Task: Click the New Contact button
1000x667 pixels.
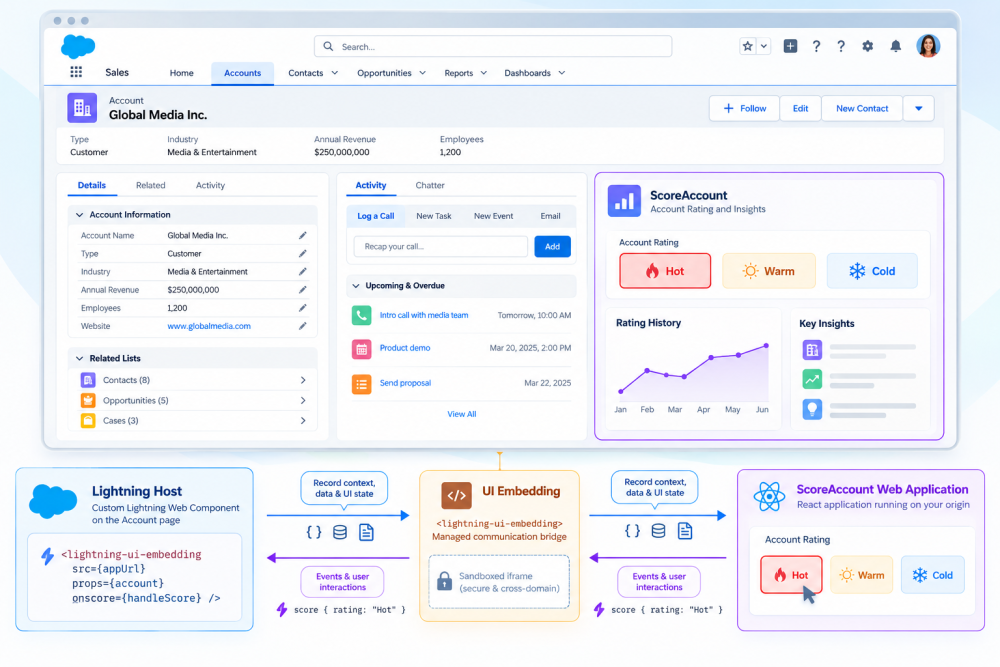Action: 862,108
